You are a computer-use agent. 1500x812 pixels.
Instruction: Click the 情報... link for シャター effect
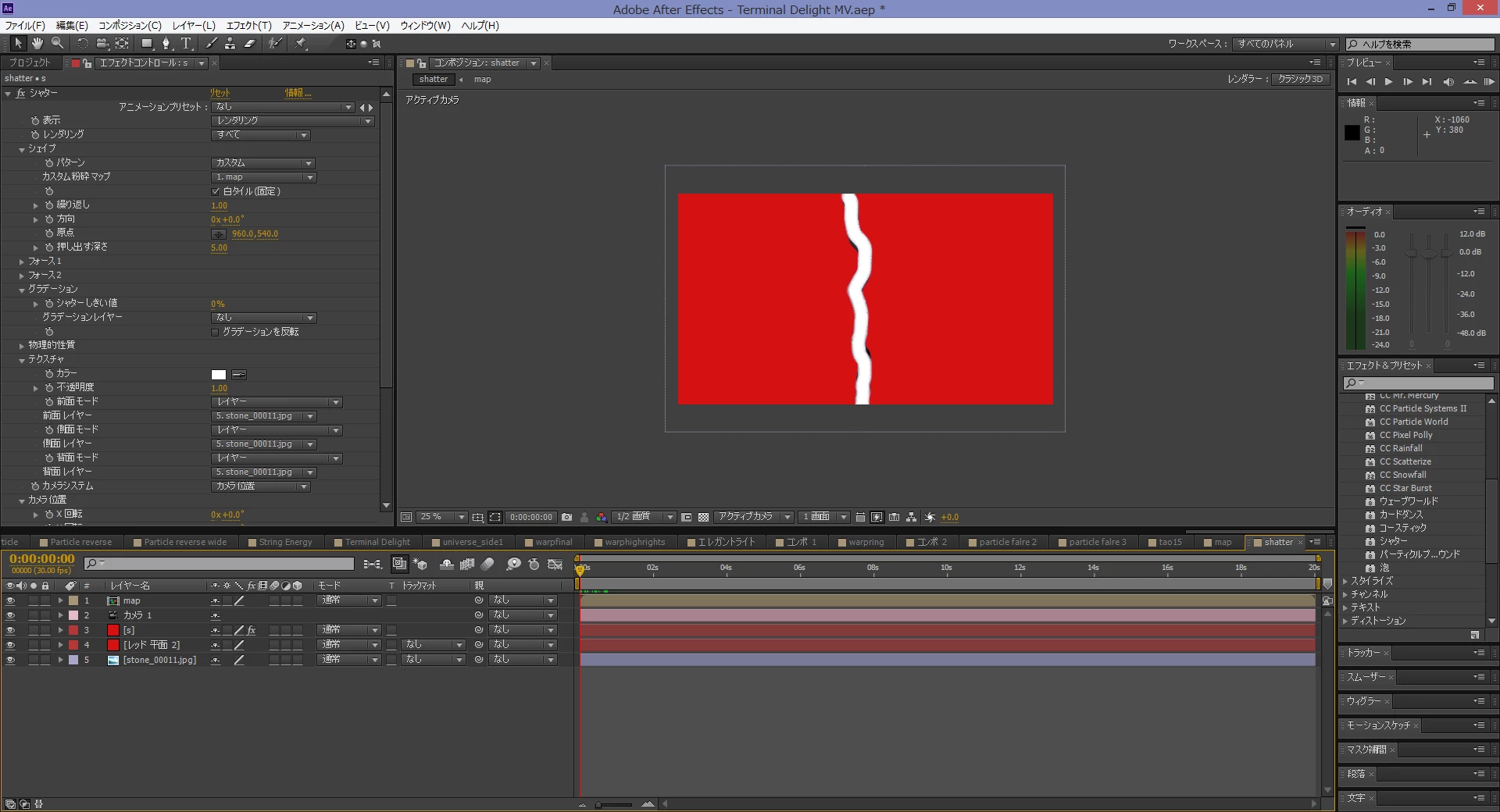[298, 94]
